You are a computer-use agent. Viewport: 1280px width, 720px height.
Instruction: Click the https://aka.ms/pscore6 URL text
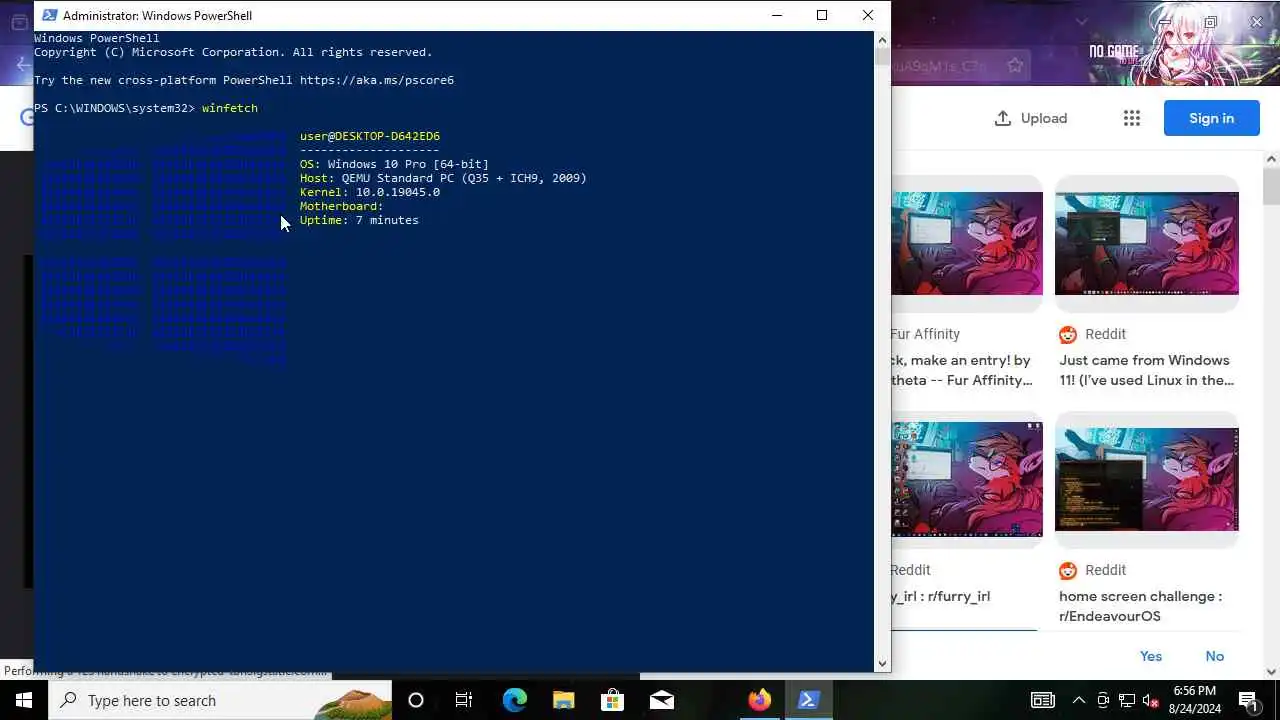point(377,80)
